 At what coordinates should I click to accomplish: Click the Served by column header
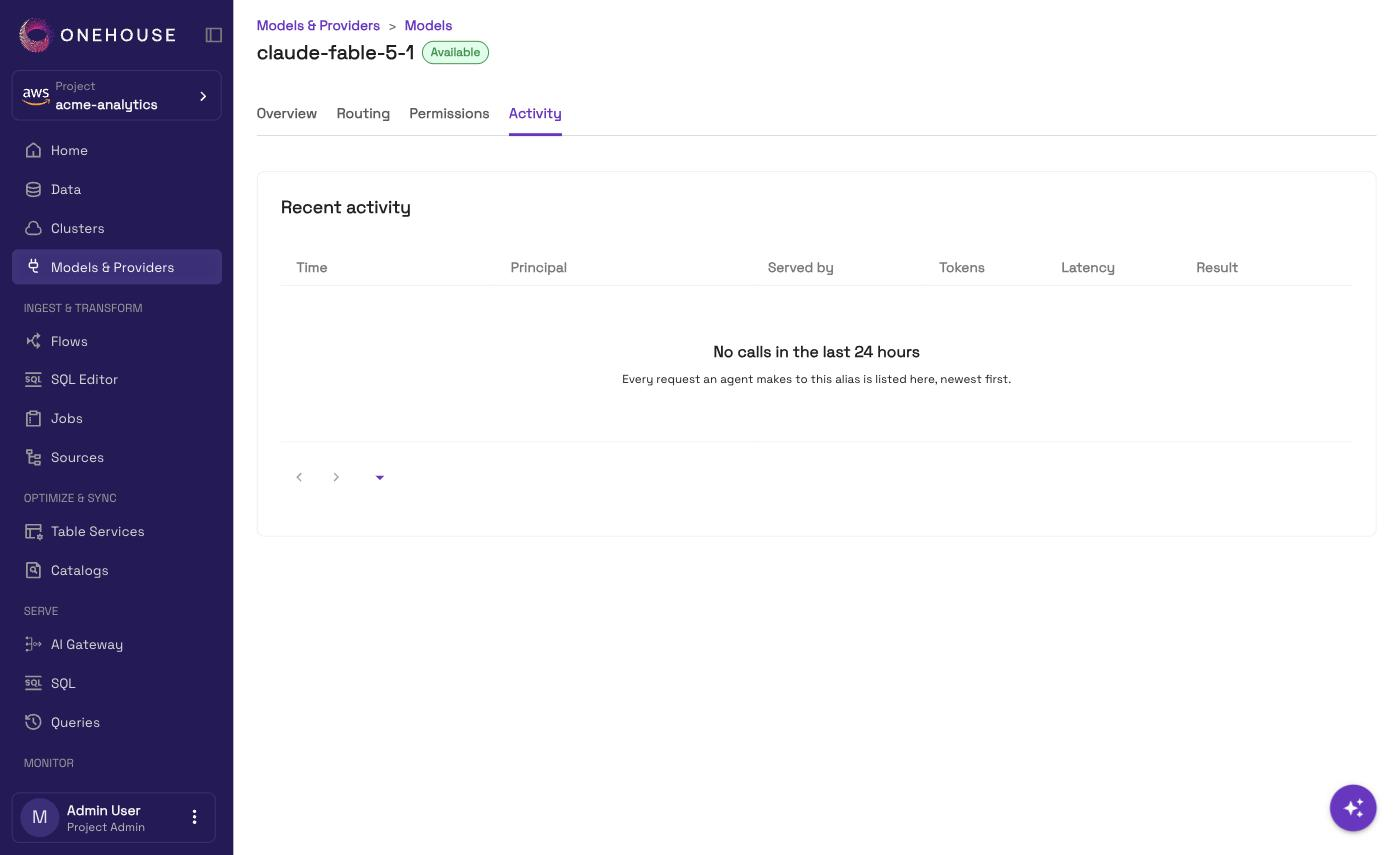pos(801,267)
